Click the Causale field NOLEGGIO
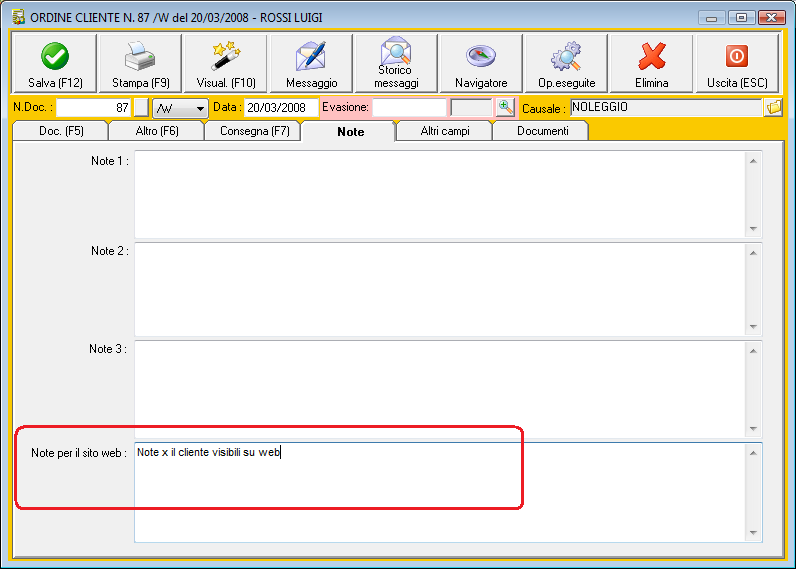 pos(666,107)
